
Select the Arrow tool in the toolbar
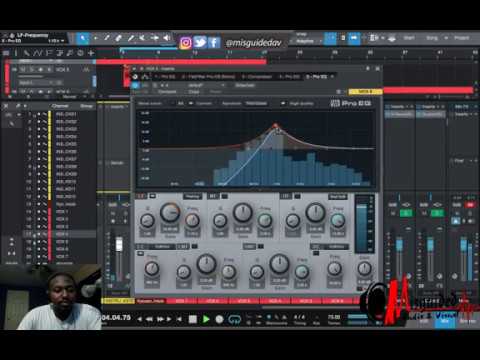pyautogui.click(x=83, y=38)
